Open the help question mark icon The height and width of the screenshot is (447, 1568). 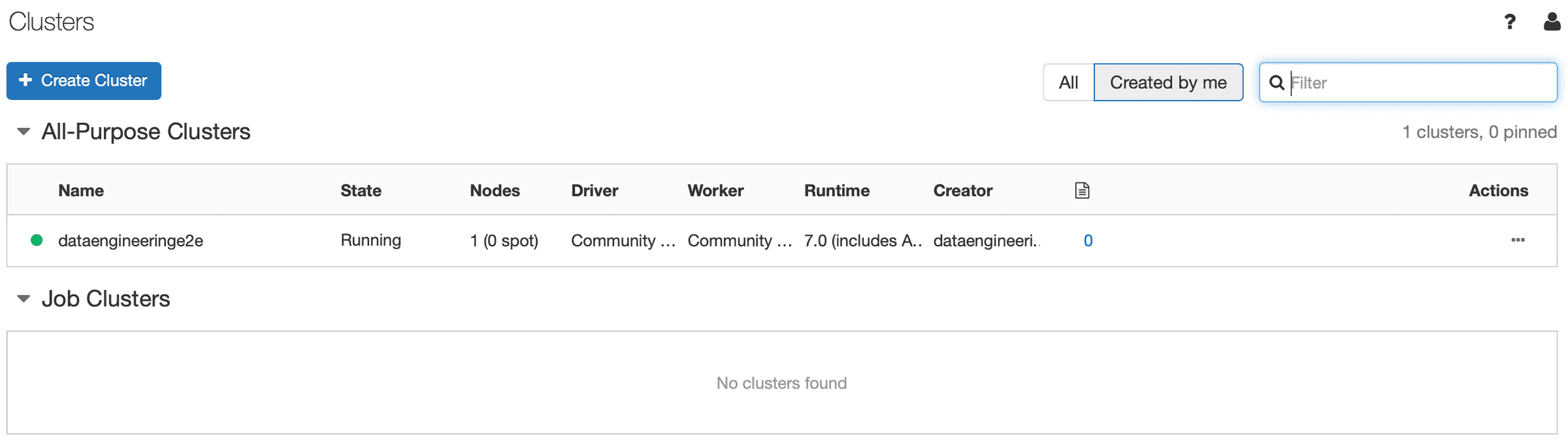tap(1510, 22)
